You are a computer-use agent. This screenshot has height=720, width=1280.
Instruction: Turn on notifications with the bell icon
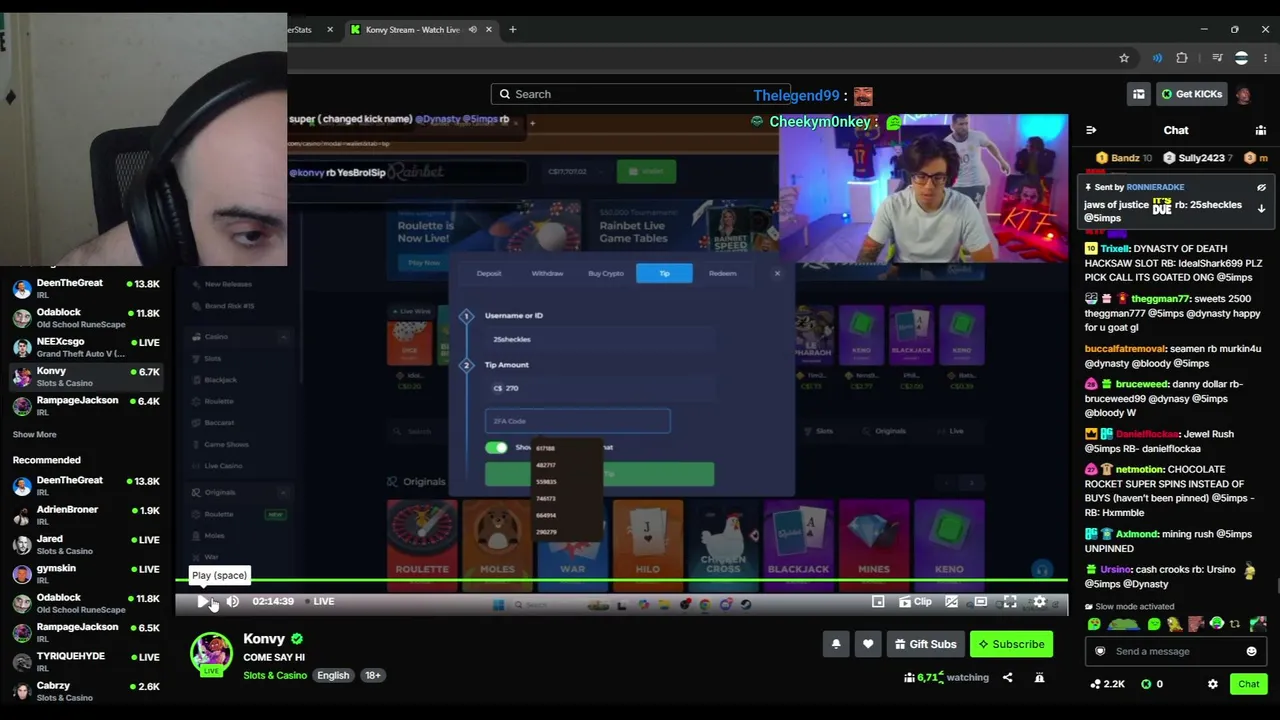click(836, 644)
